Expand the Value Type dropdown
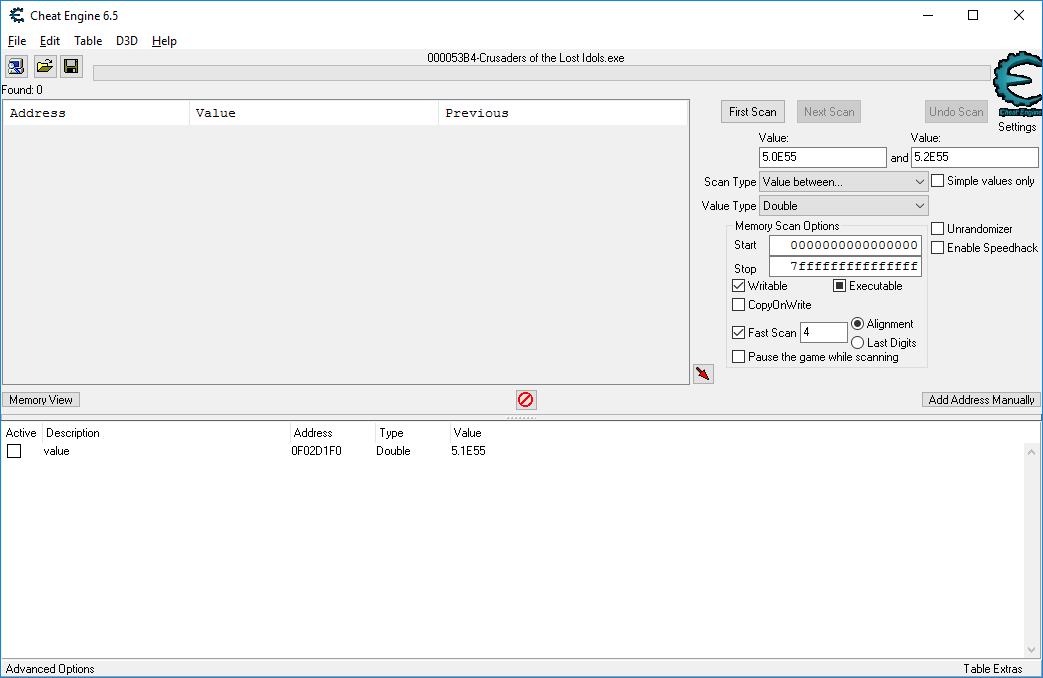 (844, 206)
